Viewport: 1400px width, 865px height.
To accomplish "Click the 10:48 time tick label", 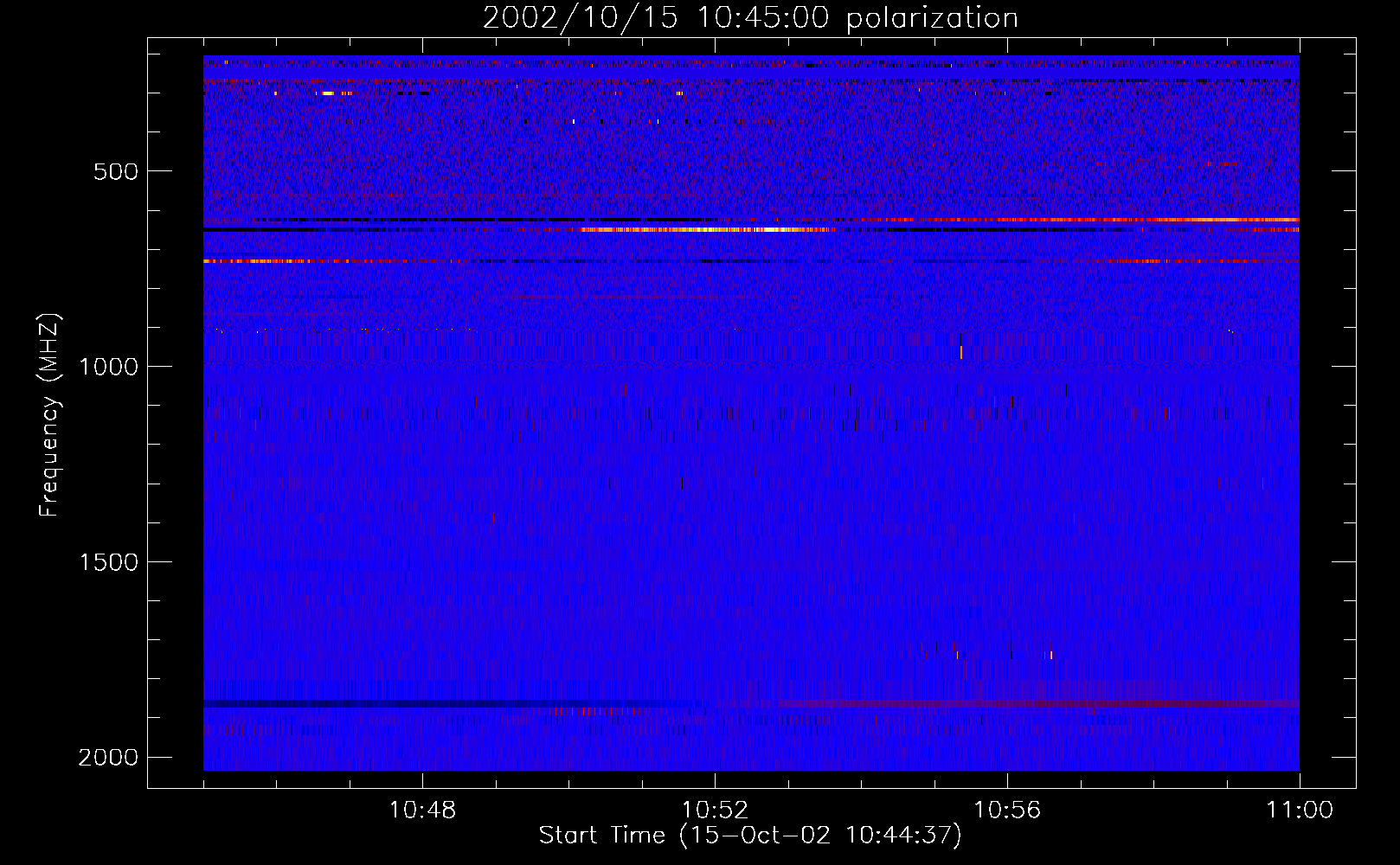I will (x=423, y=811).
